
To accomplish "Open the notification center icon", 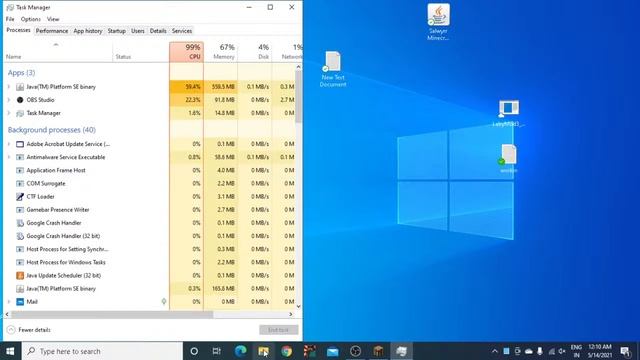I will 625,351.
